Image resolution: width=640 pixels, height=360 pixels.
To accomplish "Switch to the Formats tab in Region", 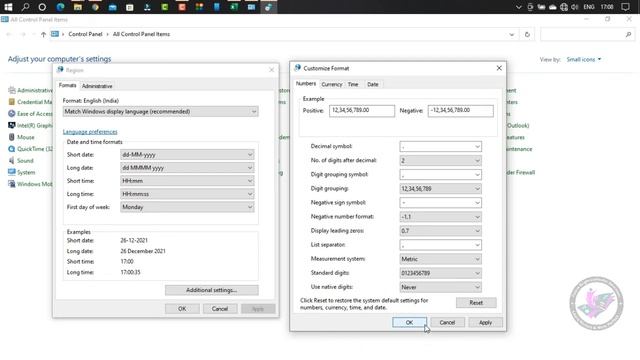I will [x=67, y=85].
